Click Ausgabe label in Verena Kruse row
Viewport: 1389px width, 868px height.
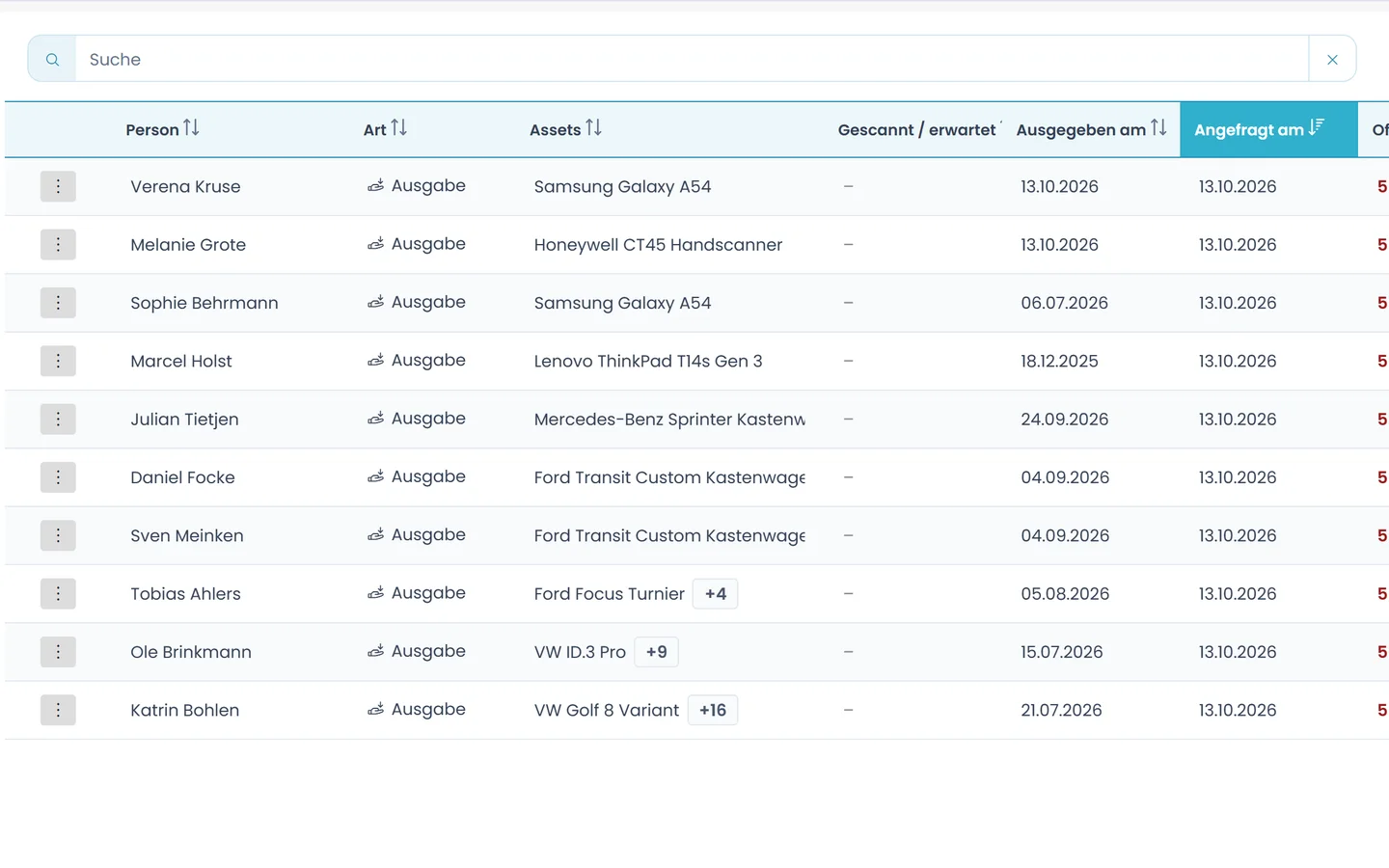click(428, 185)
